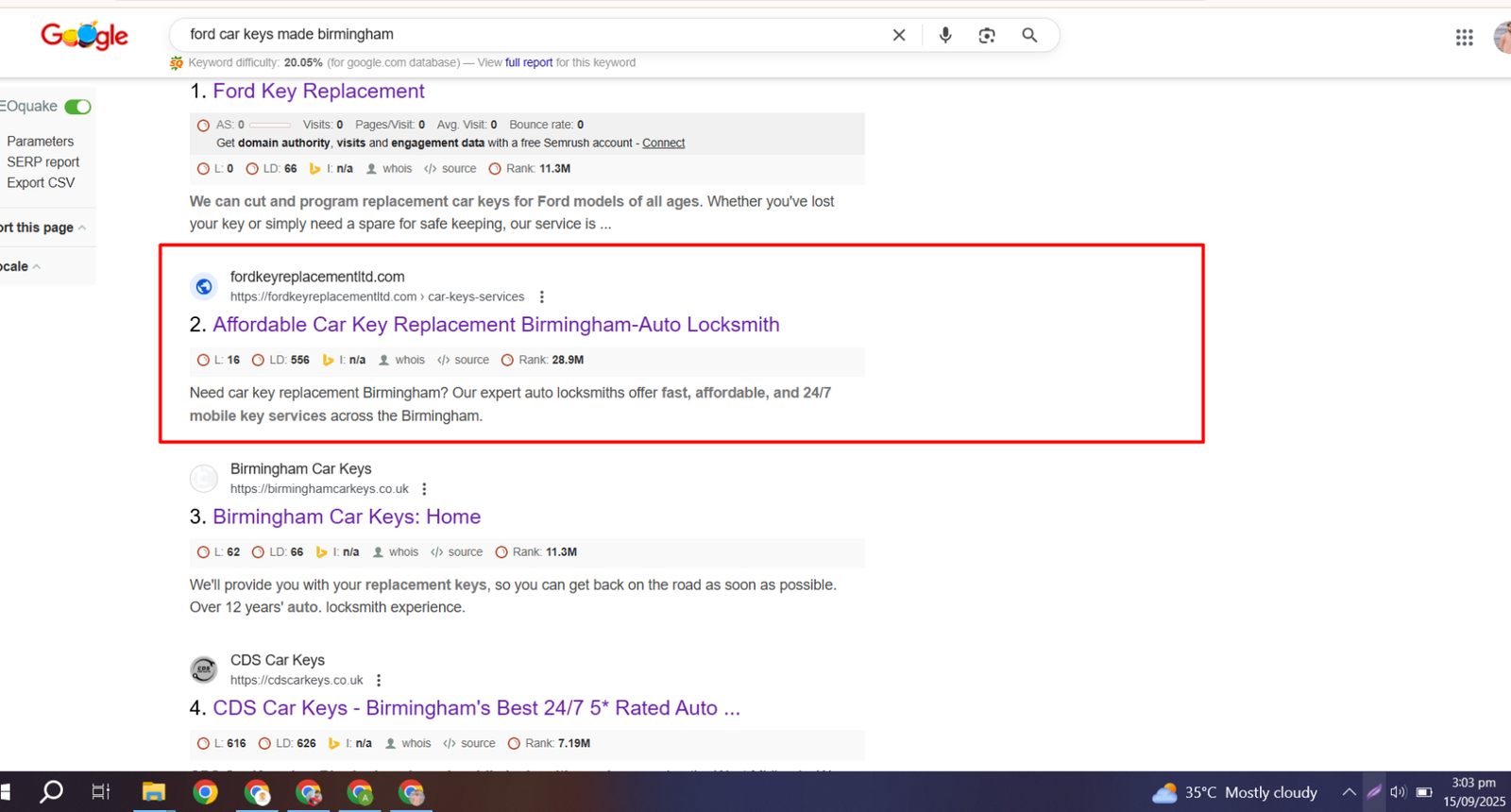Screen dimensions: 1511x812
Task: Start voice search with the microphone icon
Action: click(944, 35)
